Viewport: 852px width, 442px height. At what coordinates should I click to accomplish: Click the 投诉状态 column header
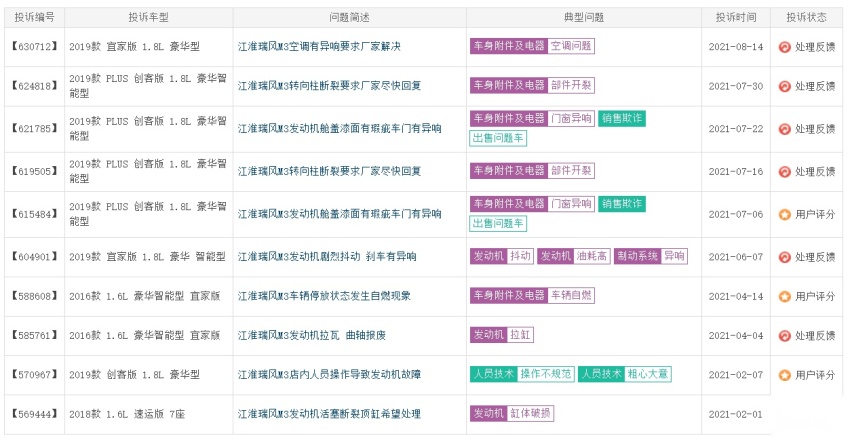coord(806,17)
